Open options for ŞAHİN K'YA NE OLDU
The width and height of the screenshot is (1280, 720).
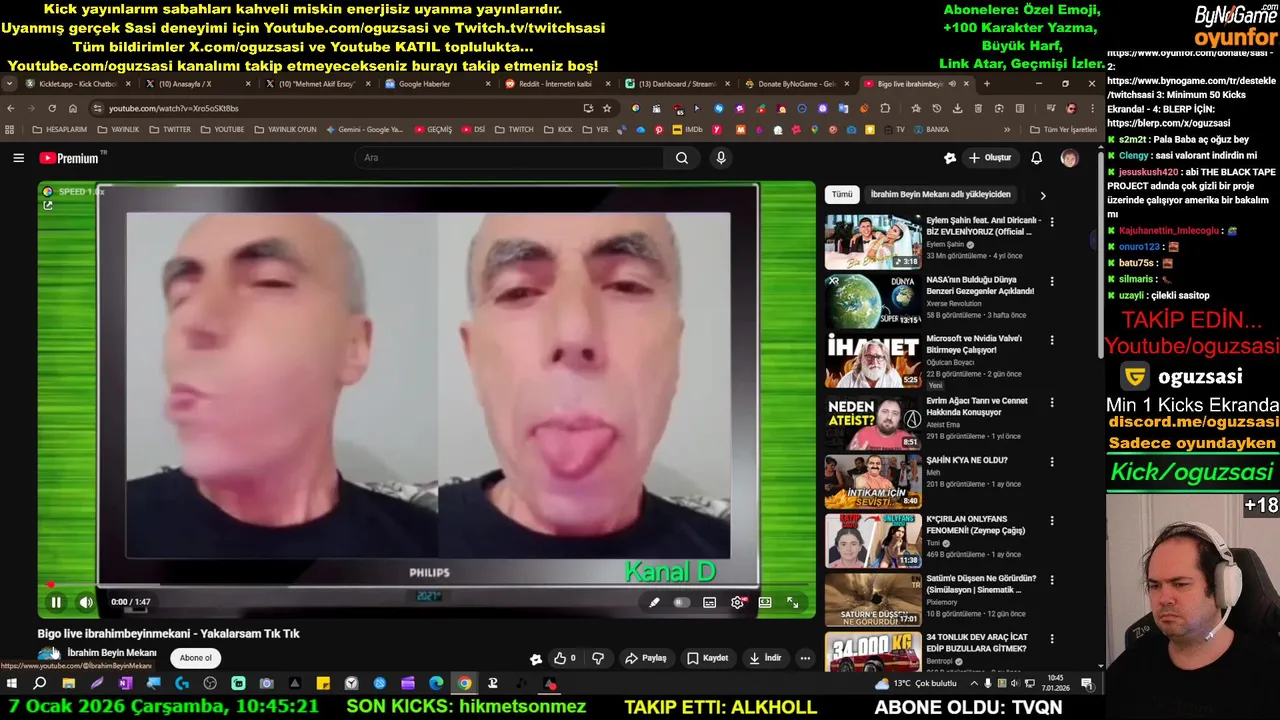[x=1052, y=462]
